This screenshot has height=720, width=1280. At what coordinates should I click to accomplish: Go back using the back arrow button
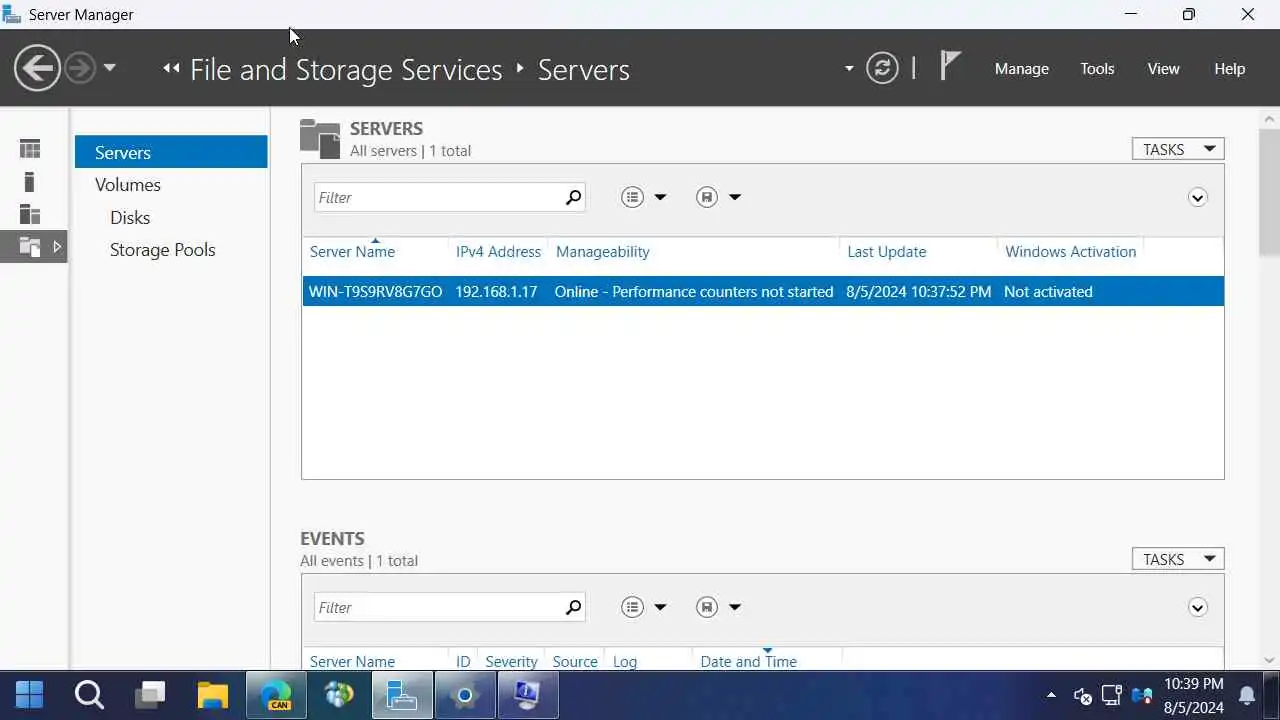pos(37,68)
